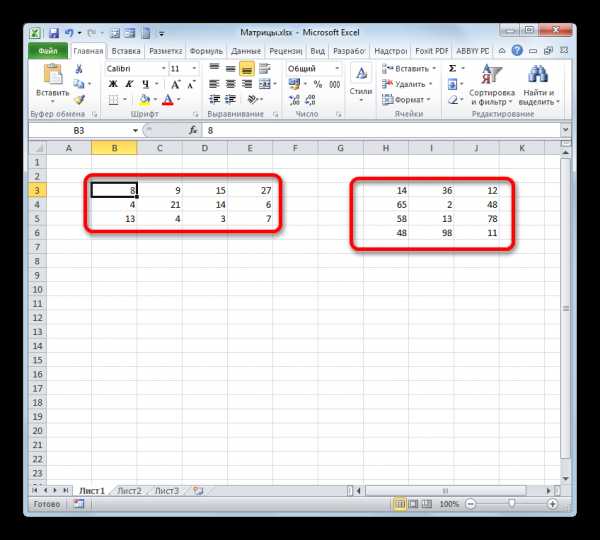
Task: Select column H header
Action: pyautogui.click(x=386, y=148)
